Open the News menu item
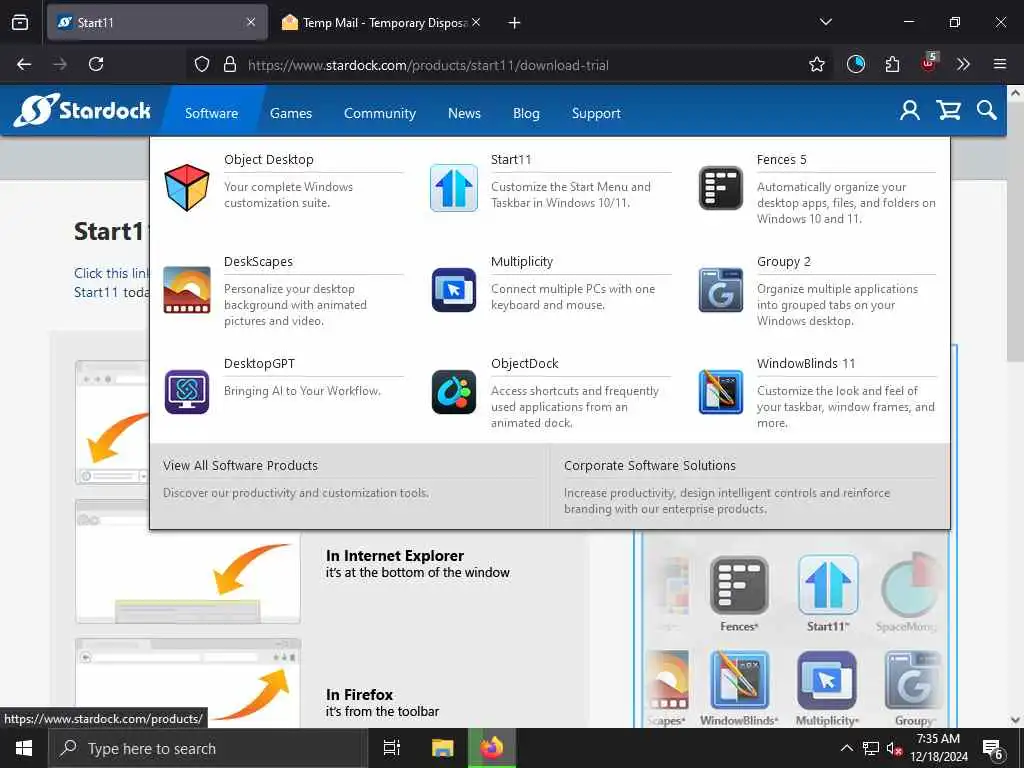 pyautogui.click(x=464, y=113)
